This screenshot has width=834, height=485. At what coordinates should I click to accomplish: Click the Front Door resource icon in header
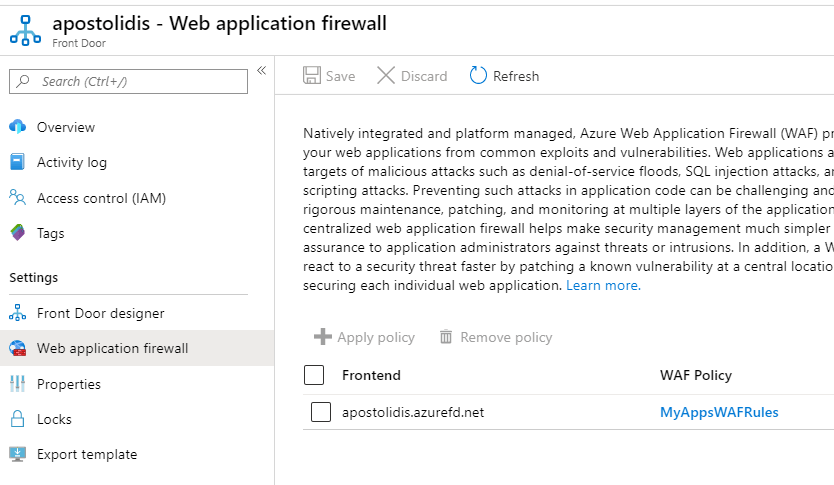pyautogui.click(x=25, y=30)
